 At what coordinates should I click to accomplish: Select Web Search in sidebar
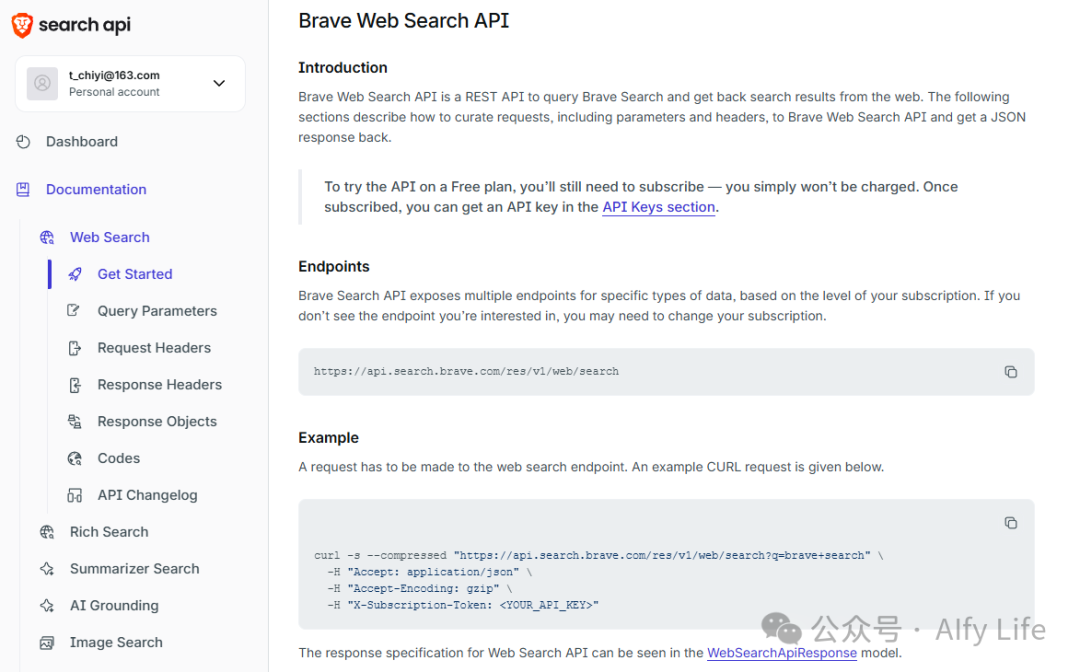pos(110,238)
